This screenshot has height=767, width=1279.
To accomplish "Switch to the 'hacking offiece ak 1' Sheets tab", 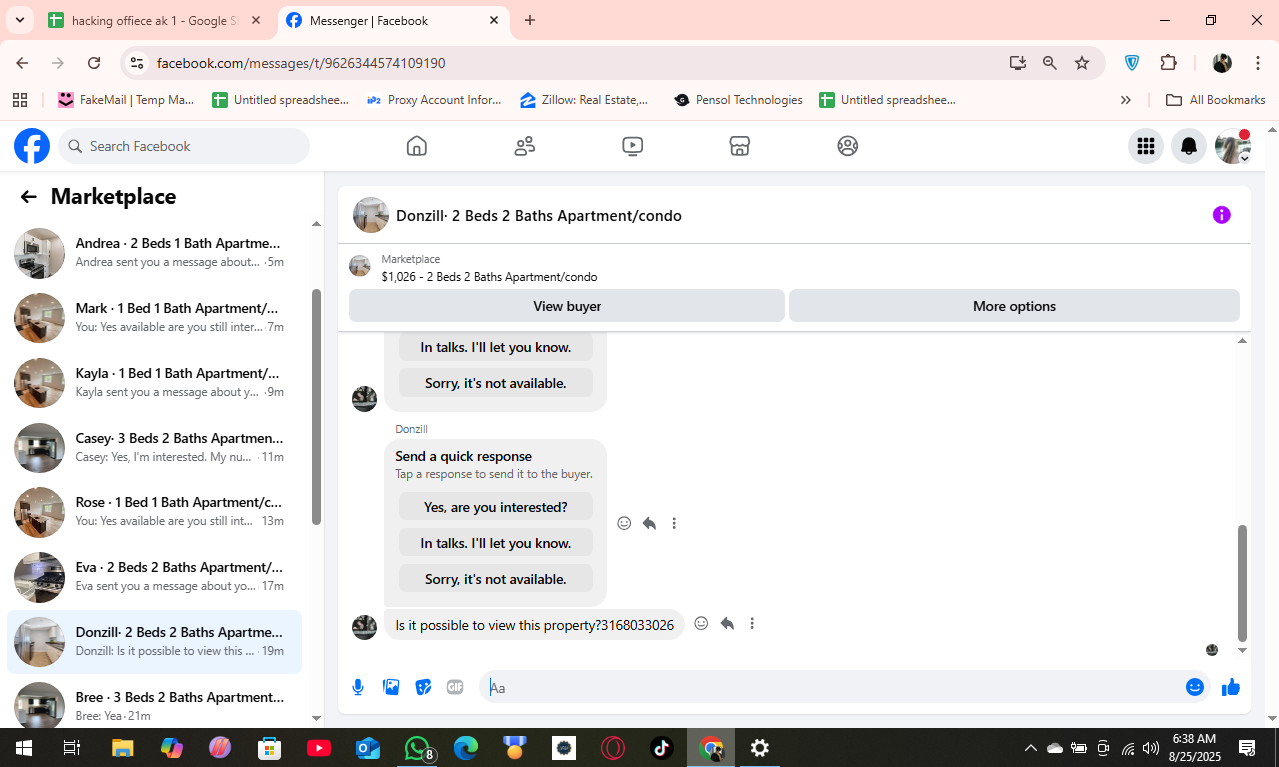I will [155, 20].
